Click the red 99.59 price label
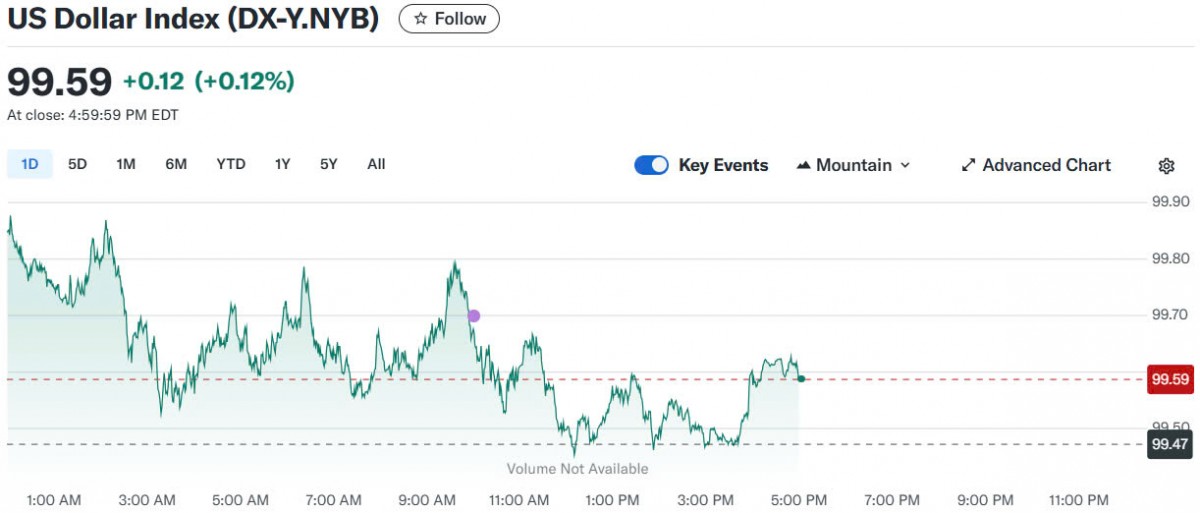The image size is (1200, 513). [1170, 380]
